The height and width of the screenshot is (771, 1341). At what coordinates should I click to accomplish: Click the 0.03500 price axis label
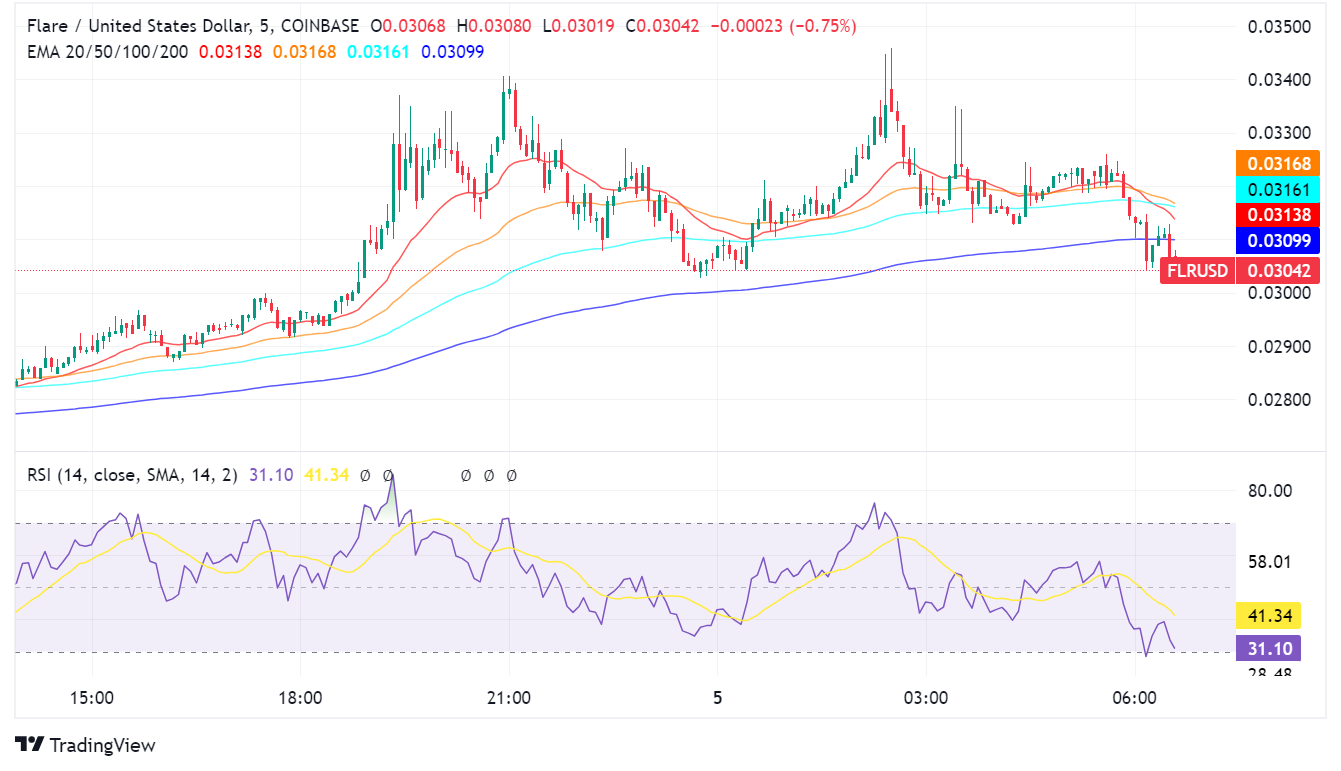point(1278,26)
